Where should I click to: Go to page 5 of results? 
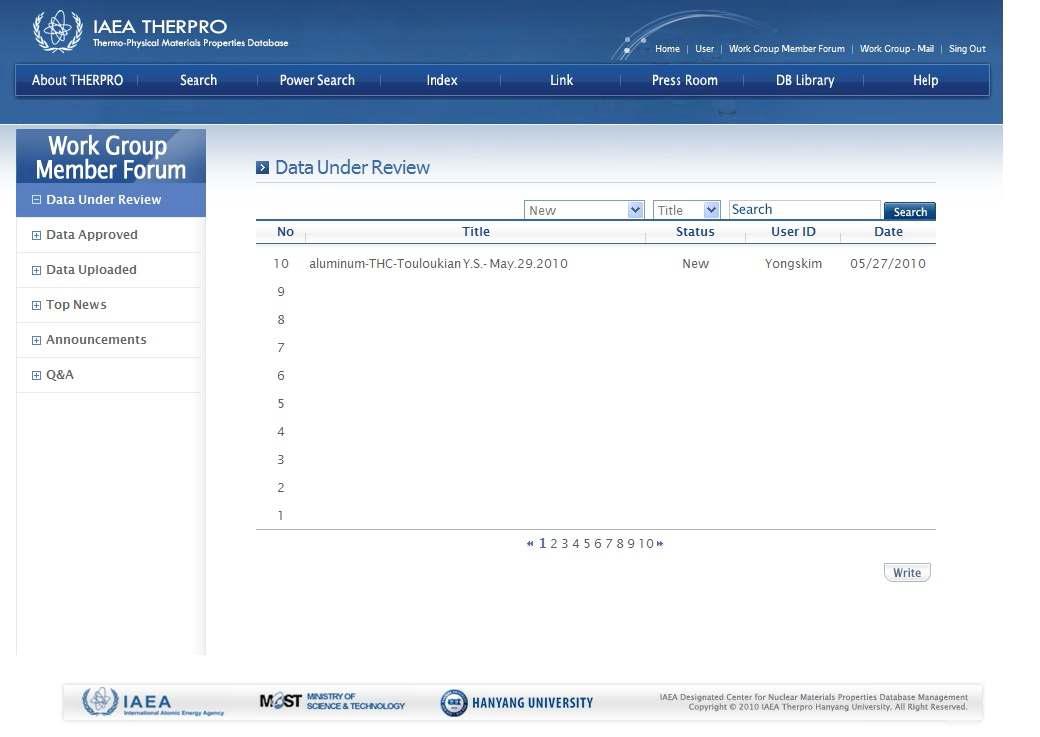click(x=587, y=544)
